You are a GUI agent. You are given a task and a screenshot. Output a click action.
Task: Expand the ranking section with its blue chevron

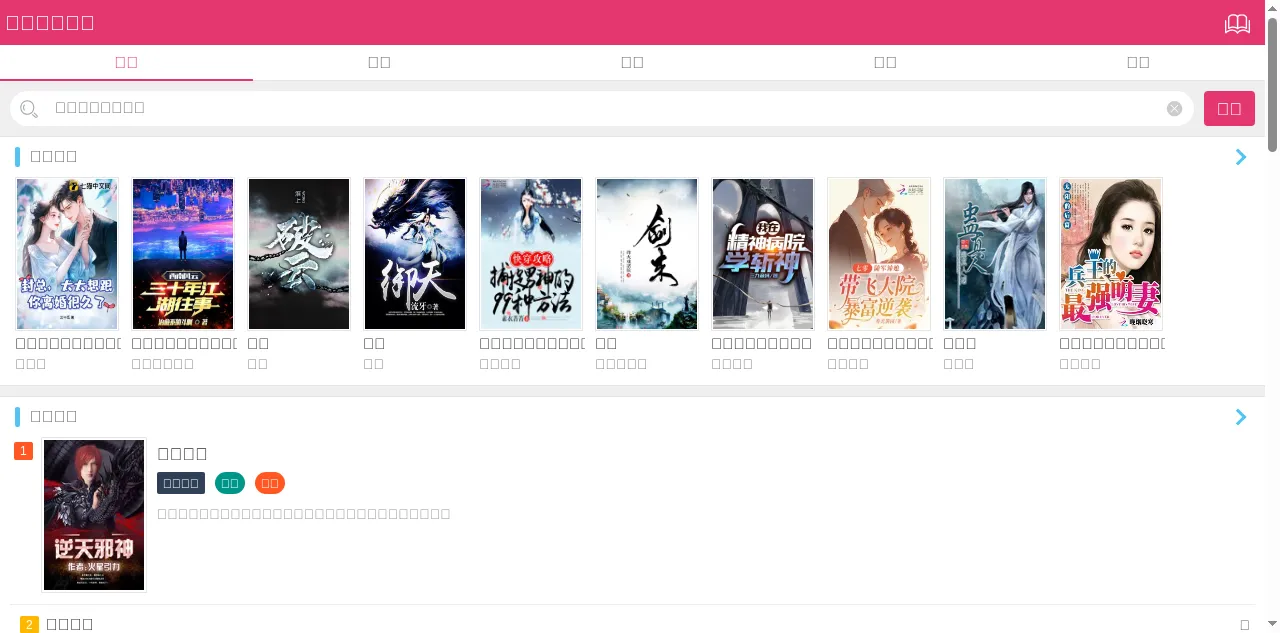[x=1241, y=417]
